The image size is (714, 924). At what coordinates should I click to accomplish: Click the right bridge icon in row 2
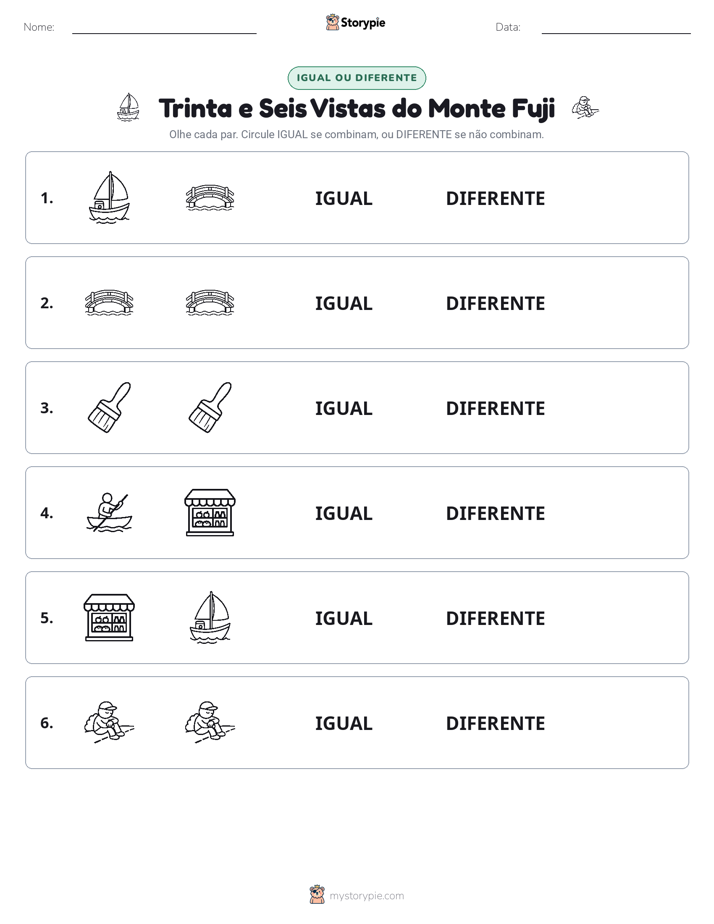click(210, 302)
